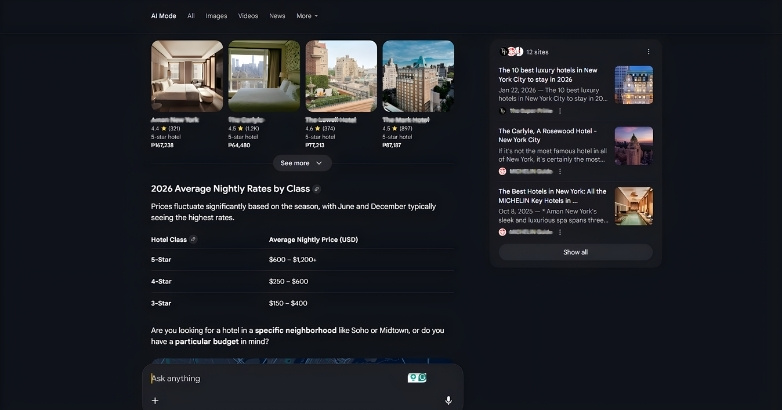Open the More dropdown in search tabs
782x410 pixels.
[x=307, y=16]
